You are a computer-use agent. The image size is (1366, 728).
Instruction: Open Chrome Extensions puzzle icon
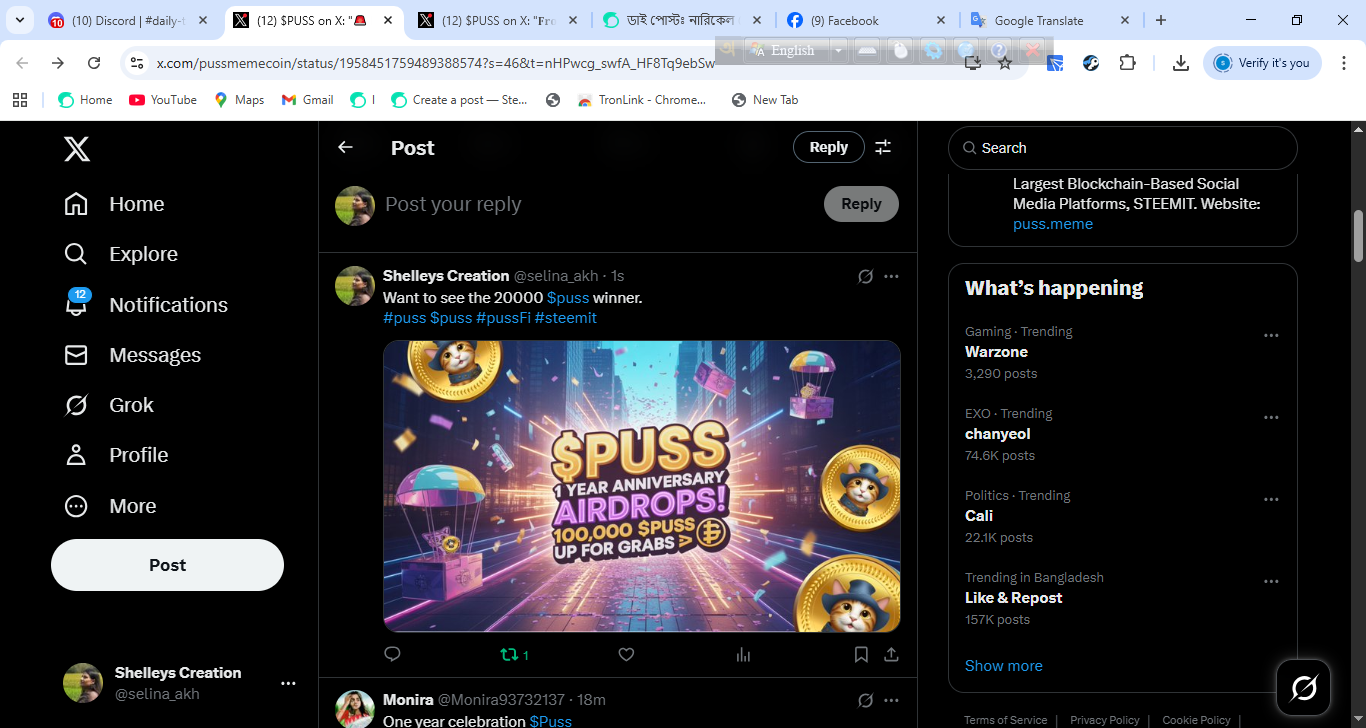click(x=1127, y=63)
